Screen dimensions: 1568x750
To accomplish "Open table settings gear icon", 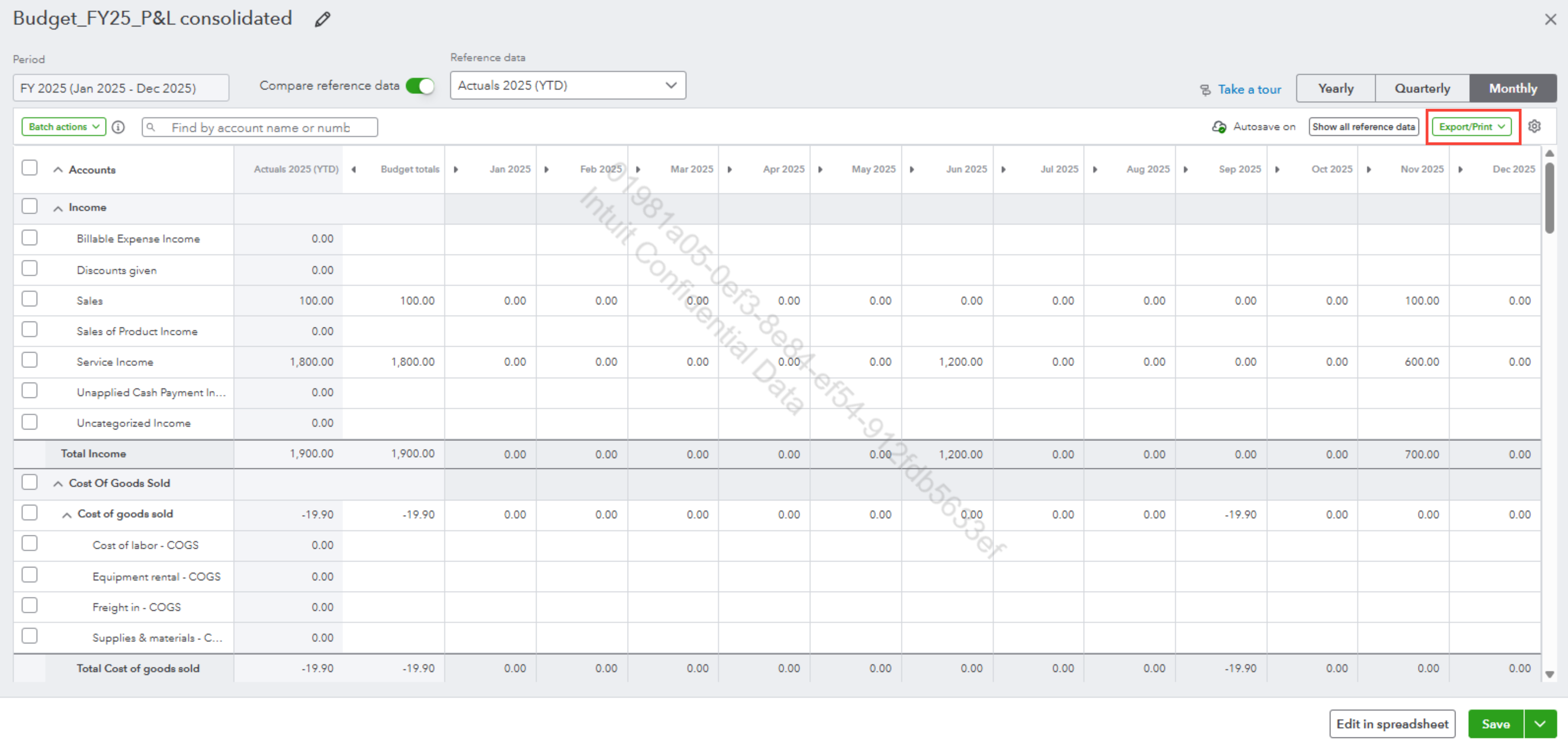I will (1534, 126).
